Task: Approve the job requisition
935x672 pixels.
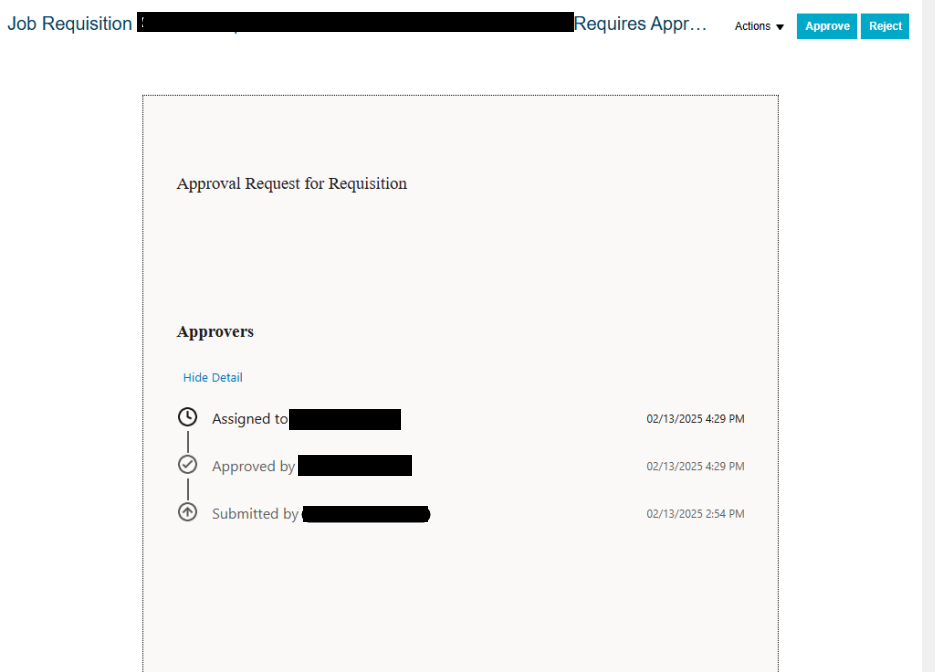Action: [x=826, y=26]
